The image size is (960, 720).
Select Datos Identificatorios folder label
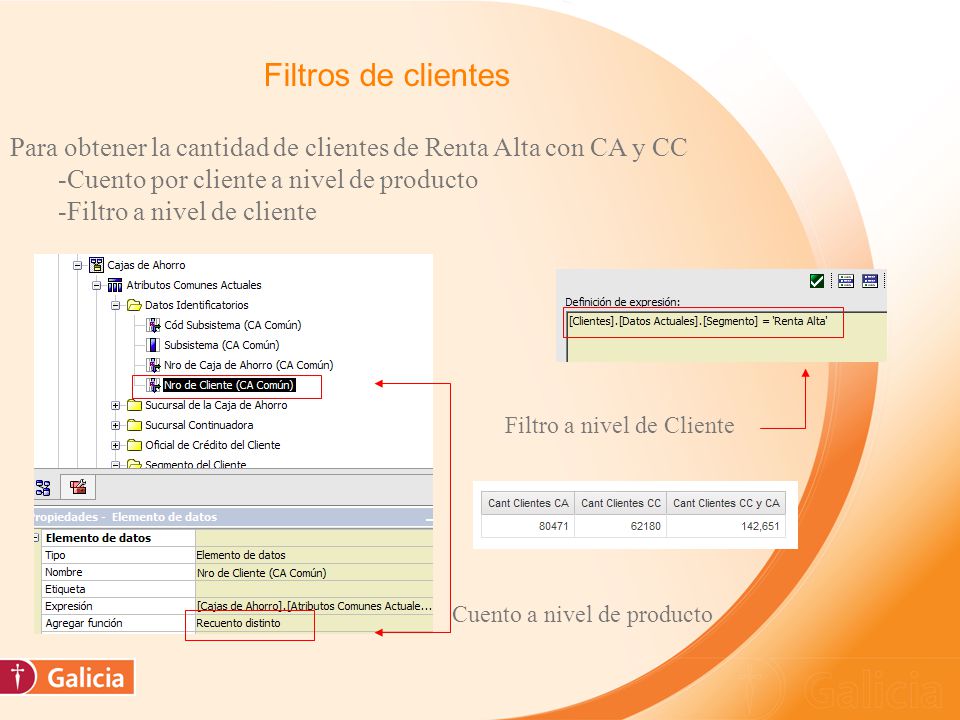coord(197,305)
